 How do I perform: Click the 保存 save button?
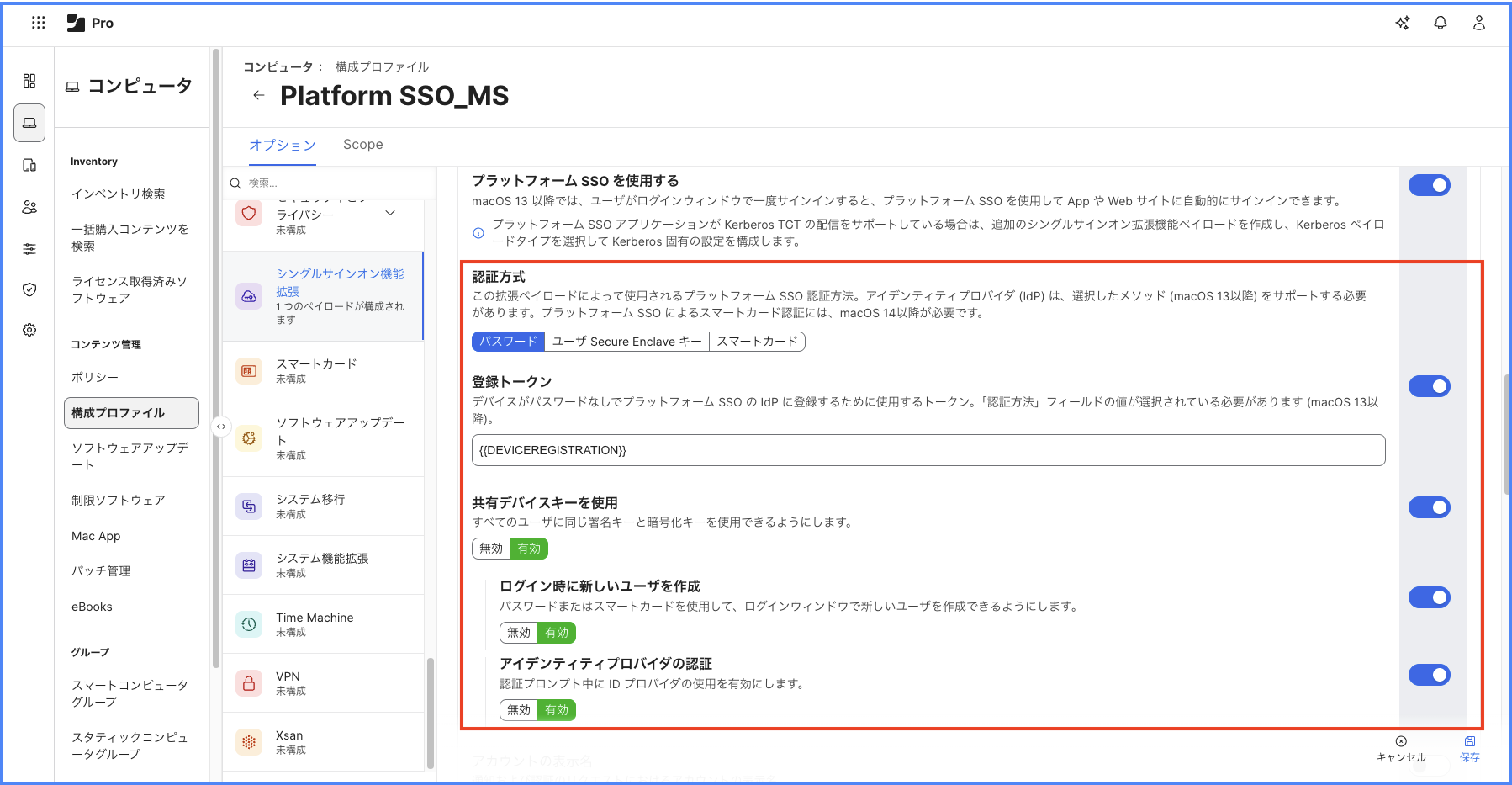[1470, 749]
